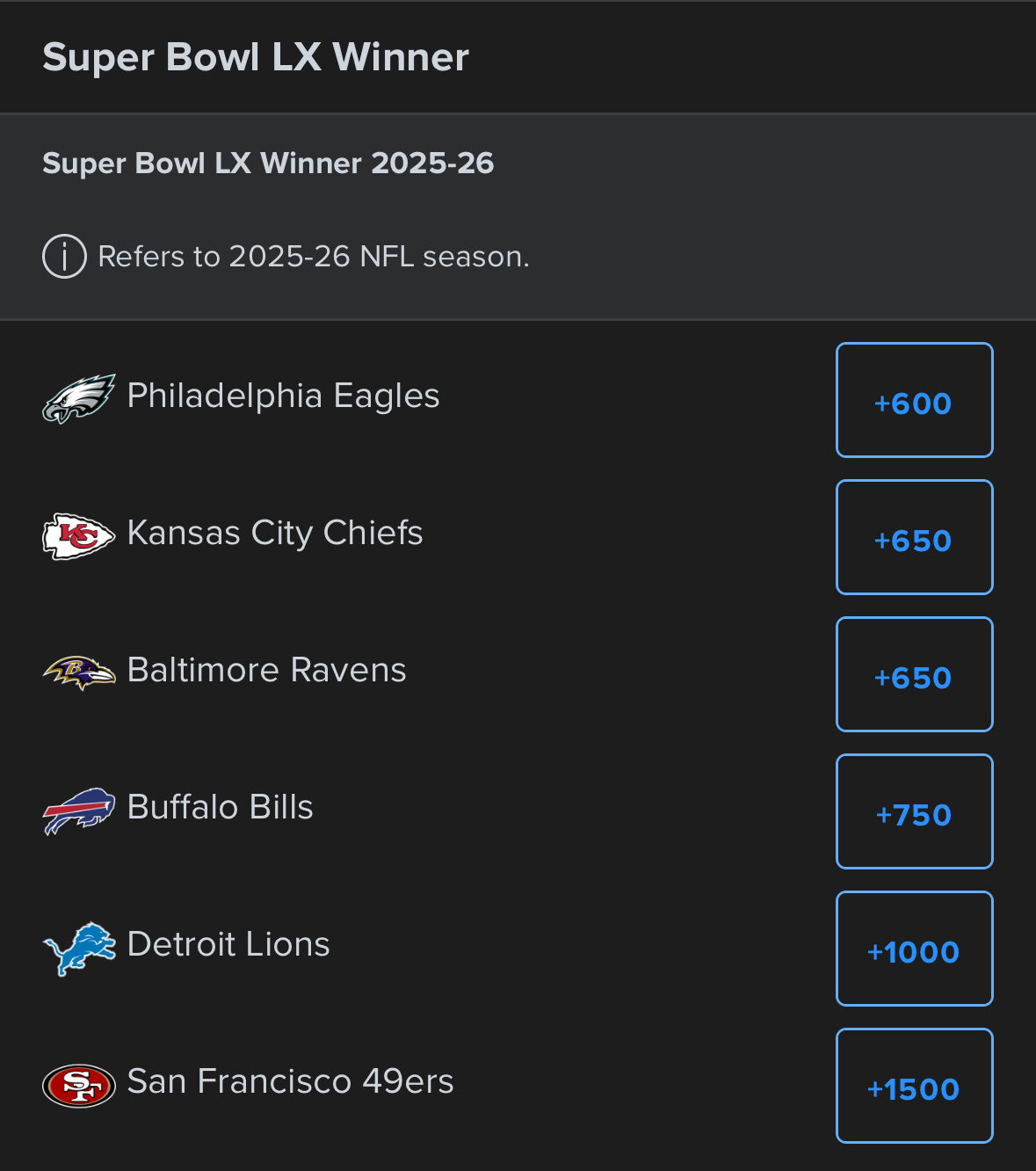Viewport: 1036px width, 1171px height.
Task: Collapse the Super Bowl LX Winner header
Action: pyautogui.click(x=255, y=57)
